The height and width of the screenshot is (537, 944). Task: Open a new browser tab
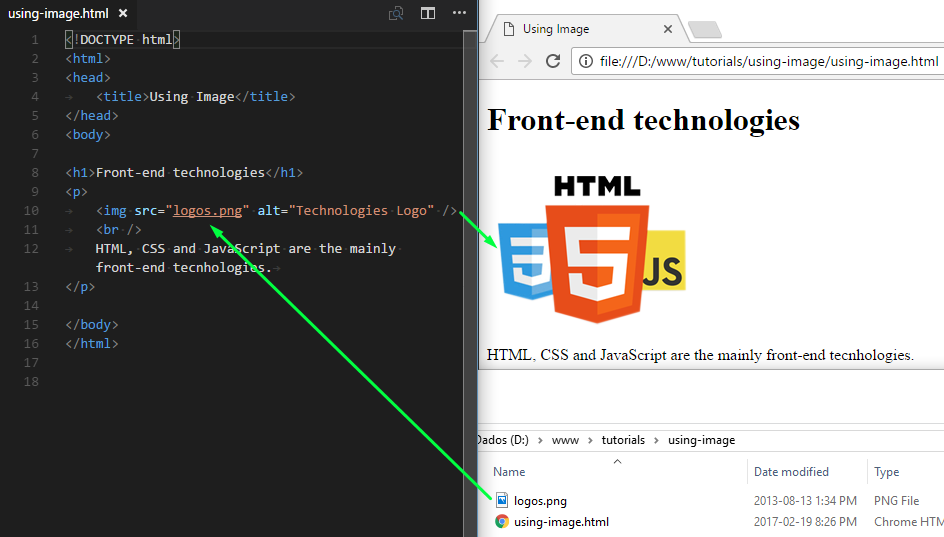tap(704, 29)
